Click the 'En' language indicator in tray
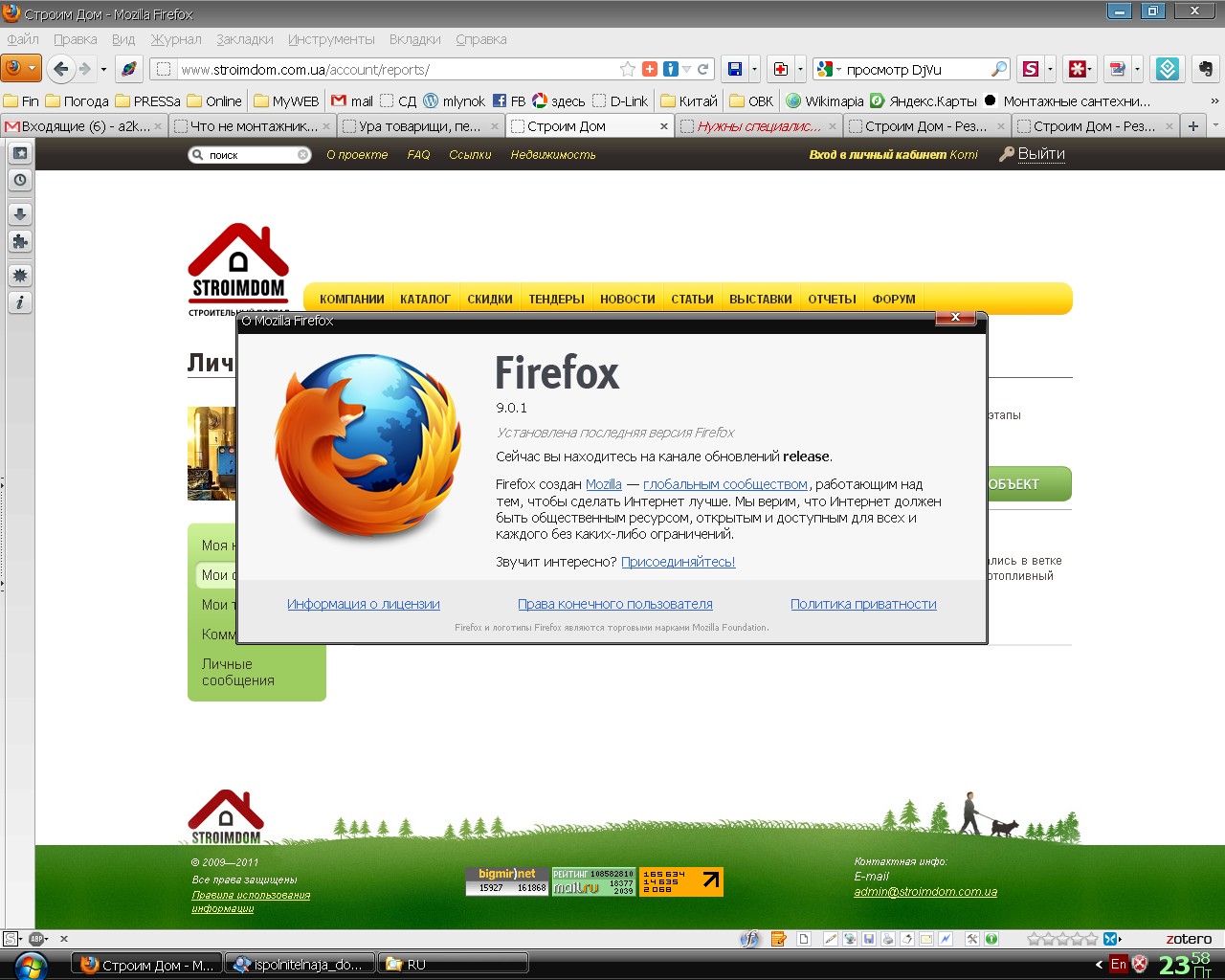The image size is (1225, 980). point(1118,964)
